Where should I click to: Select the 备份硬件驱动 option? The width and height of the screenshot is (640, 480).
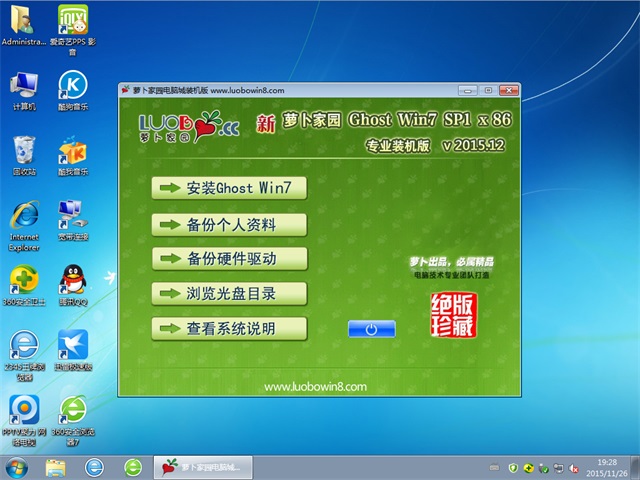(229, 258)
